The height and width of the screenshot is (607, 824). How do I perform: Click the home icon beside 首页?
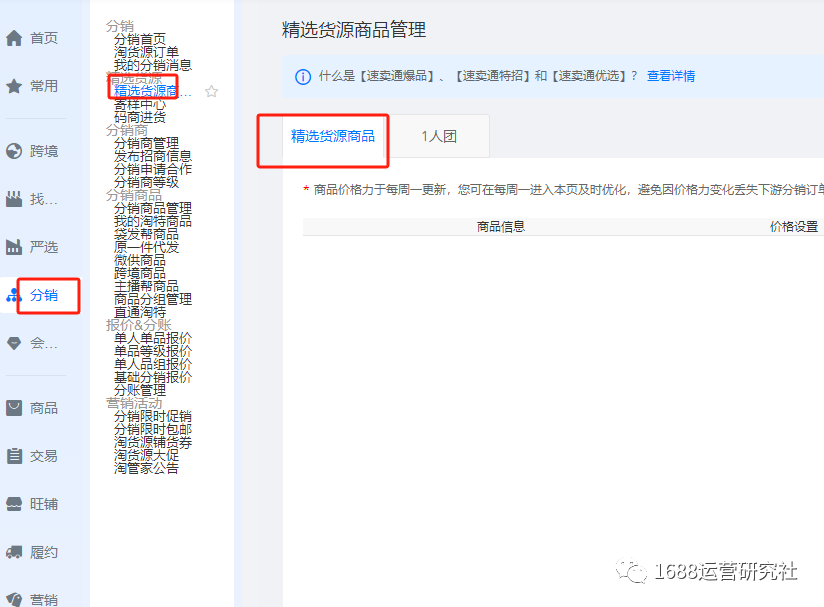pyautogui.click(x=14, y=38)
